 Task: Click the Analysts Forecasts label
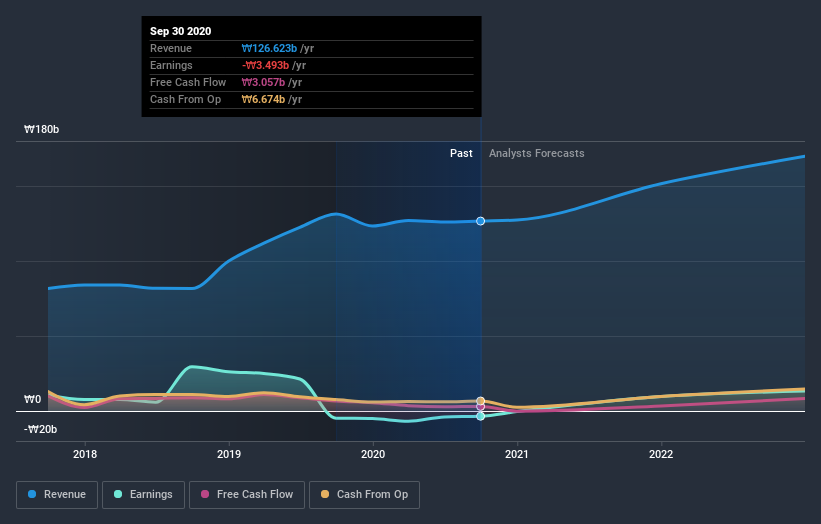537,153
